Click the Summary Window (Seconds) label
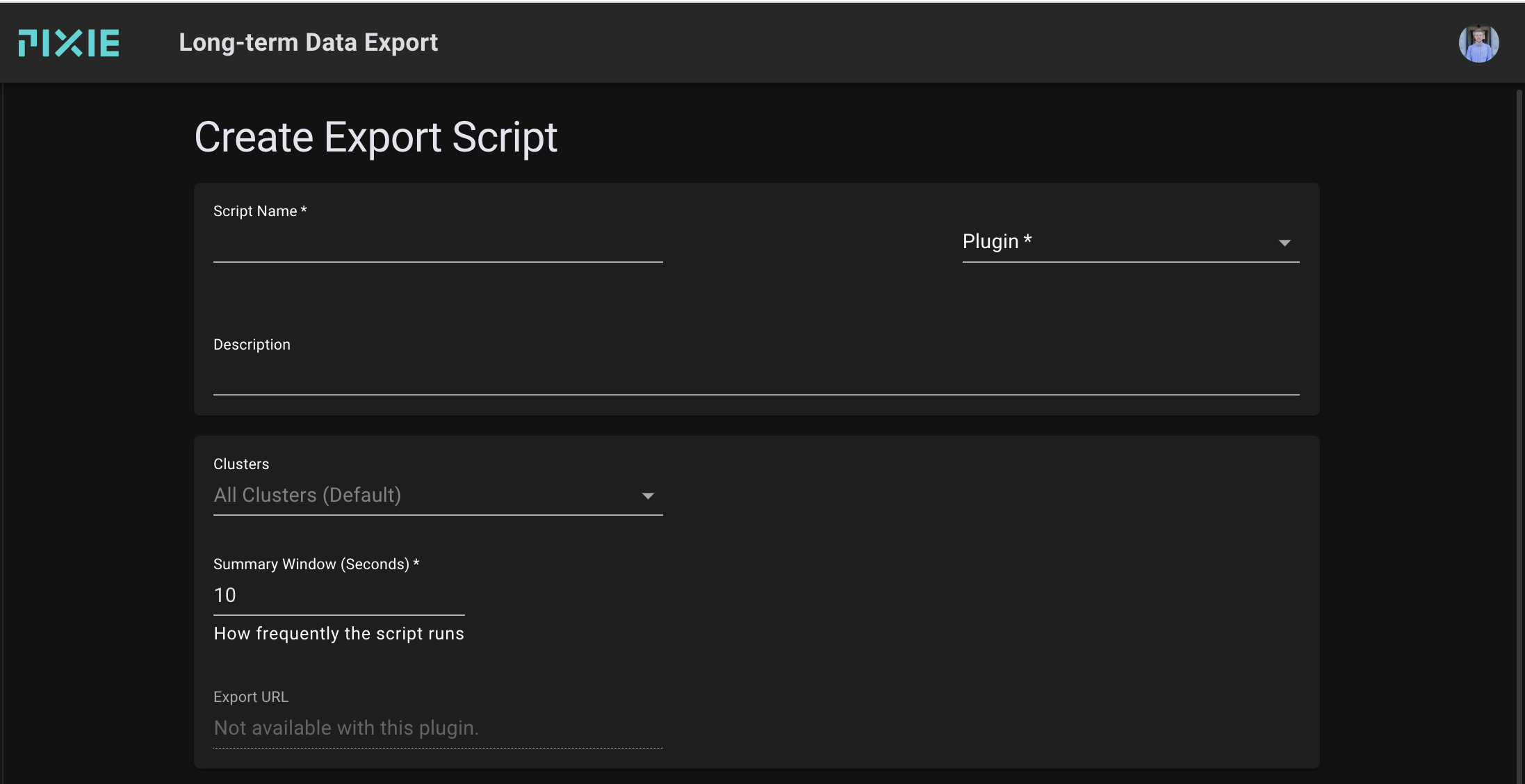 click(316, 564)
